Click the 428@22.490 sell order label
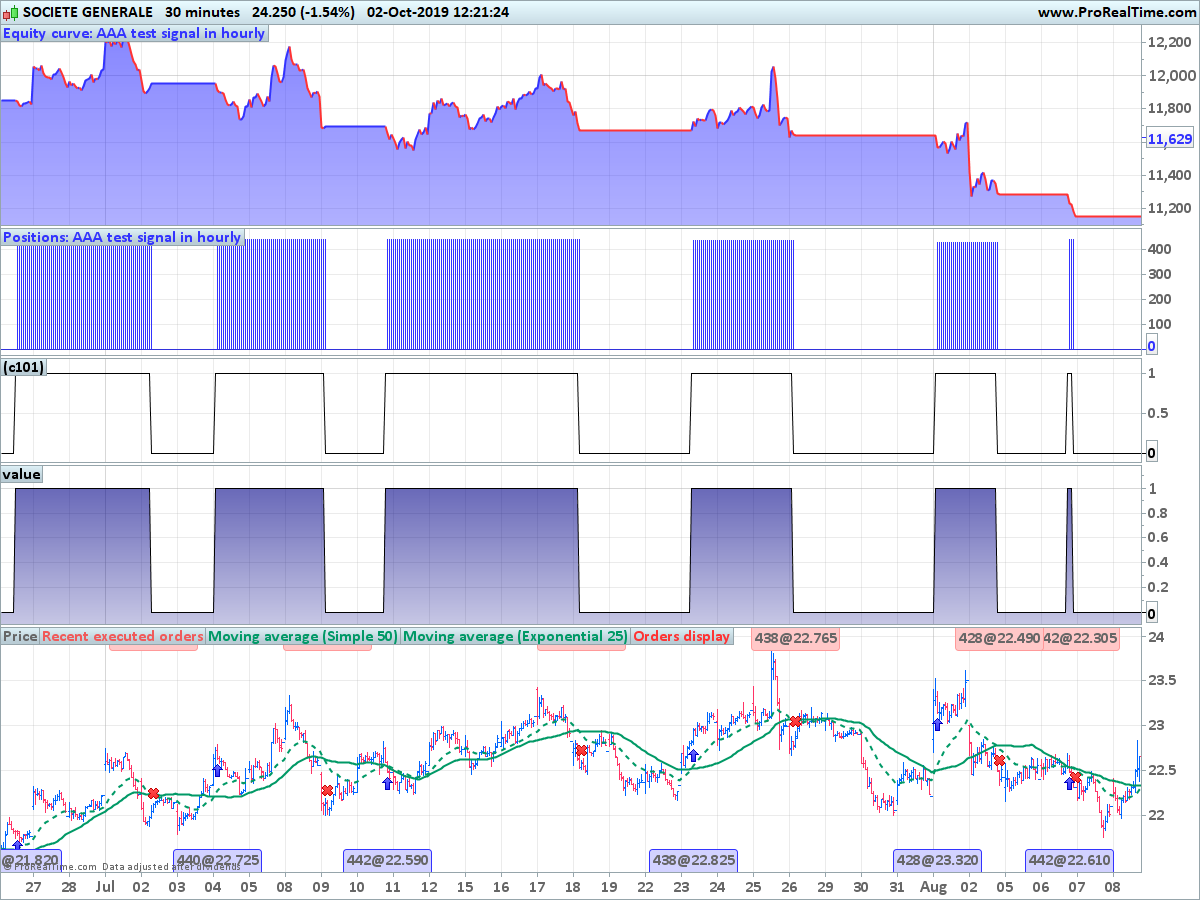 998,638
